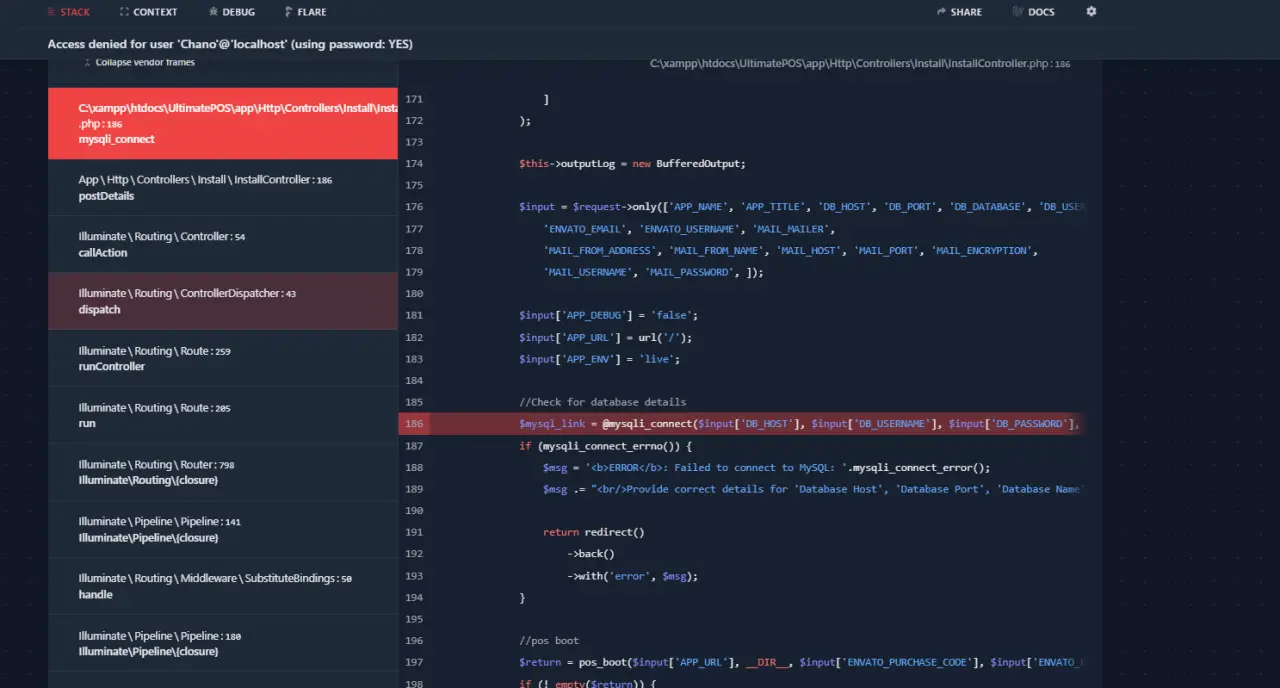Select the Controller callAction frame
This screenshot has width=1280, height=688.
click(223, 245)
